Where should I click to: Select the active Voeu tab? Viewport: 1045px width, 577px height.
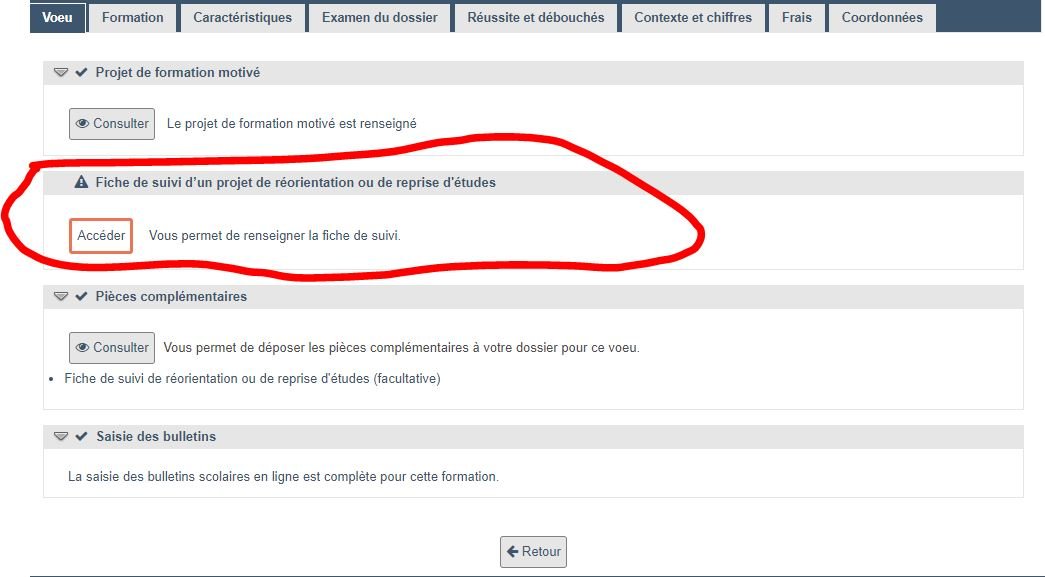57,17
